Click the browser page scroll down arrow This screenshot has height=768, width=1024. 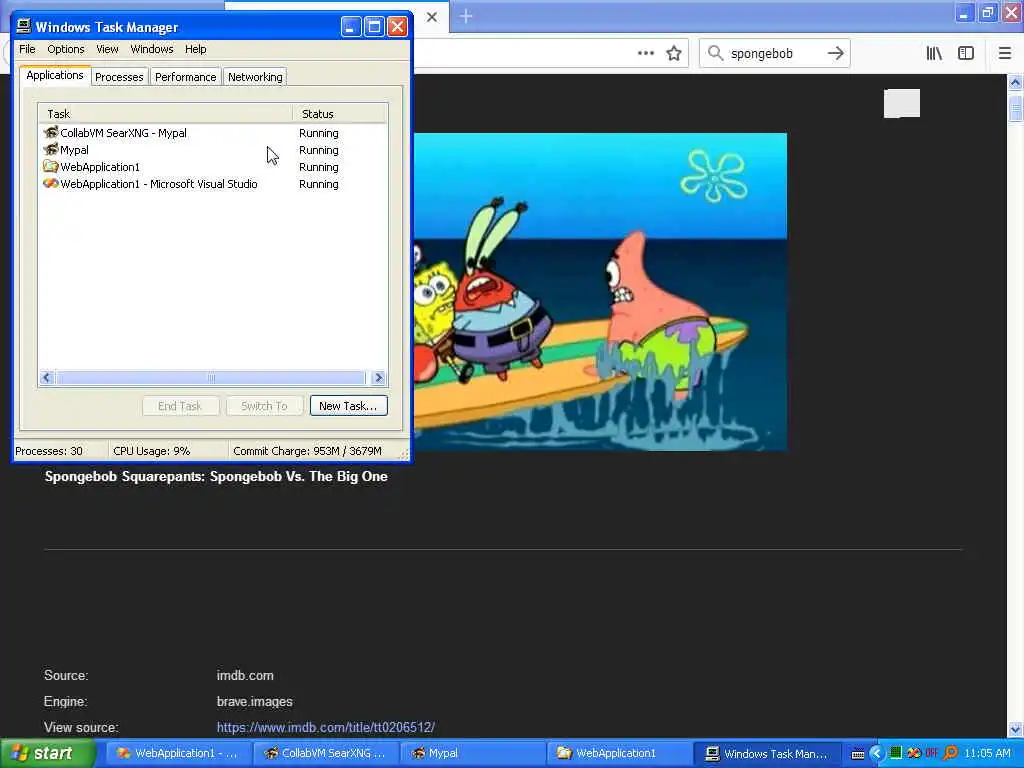point(1015,729)
